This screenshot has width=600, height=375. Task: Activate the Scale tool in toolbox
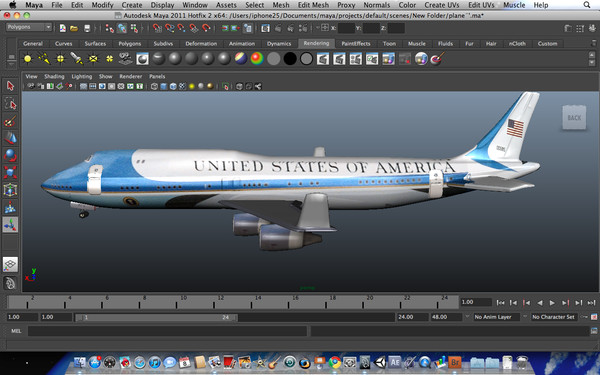click(10, 173)
